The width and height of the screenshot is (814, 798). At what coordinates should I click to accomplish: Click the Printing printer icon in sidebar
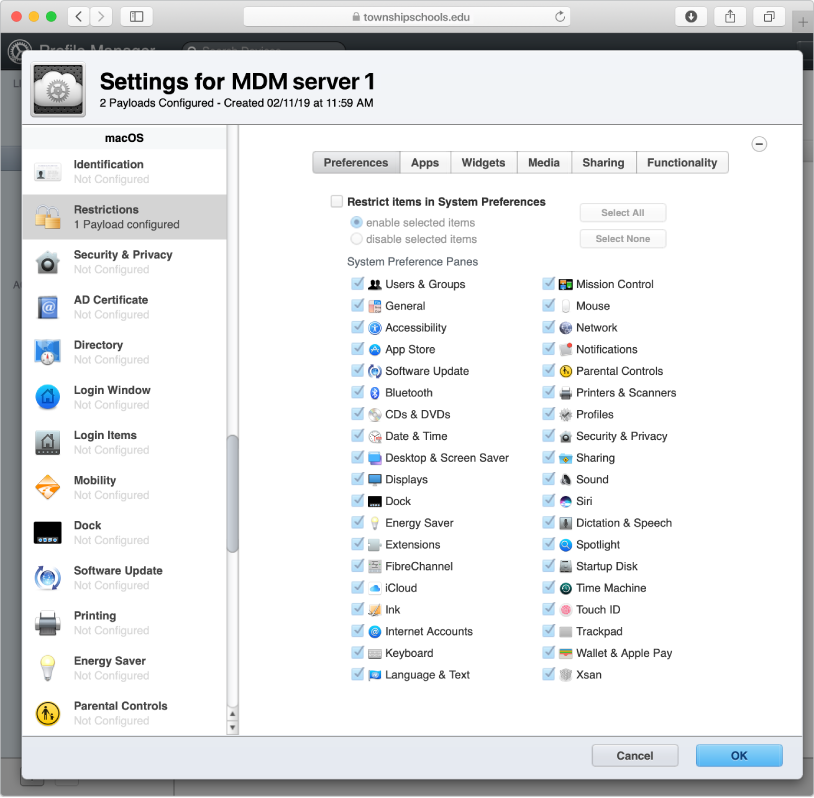(47, 624)
